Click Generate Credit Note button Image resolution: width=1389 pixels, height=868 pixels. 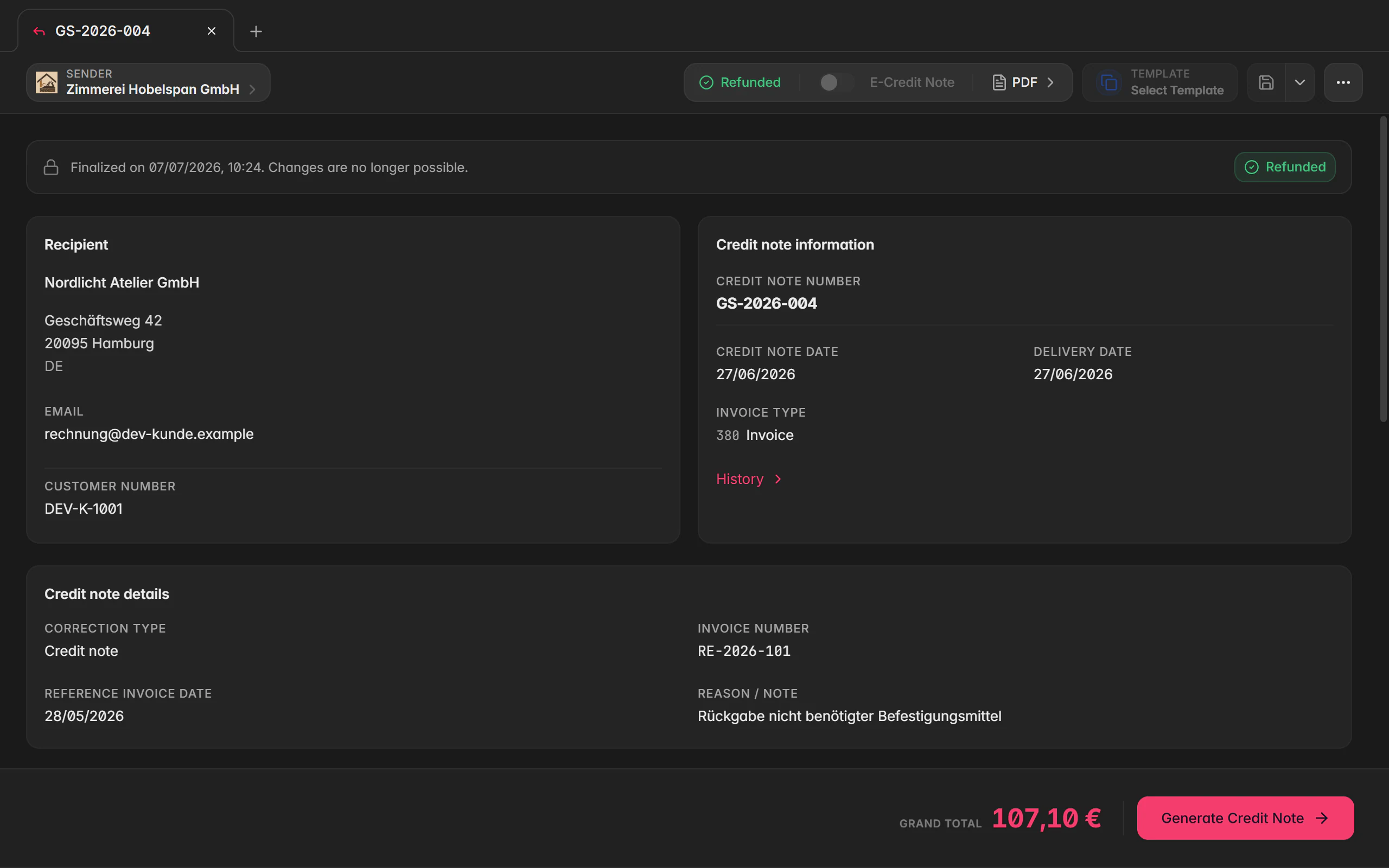click(x=1245, y=818)
